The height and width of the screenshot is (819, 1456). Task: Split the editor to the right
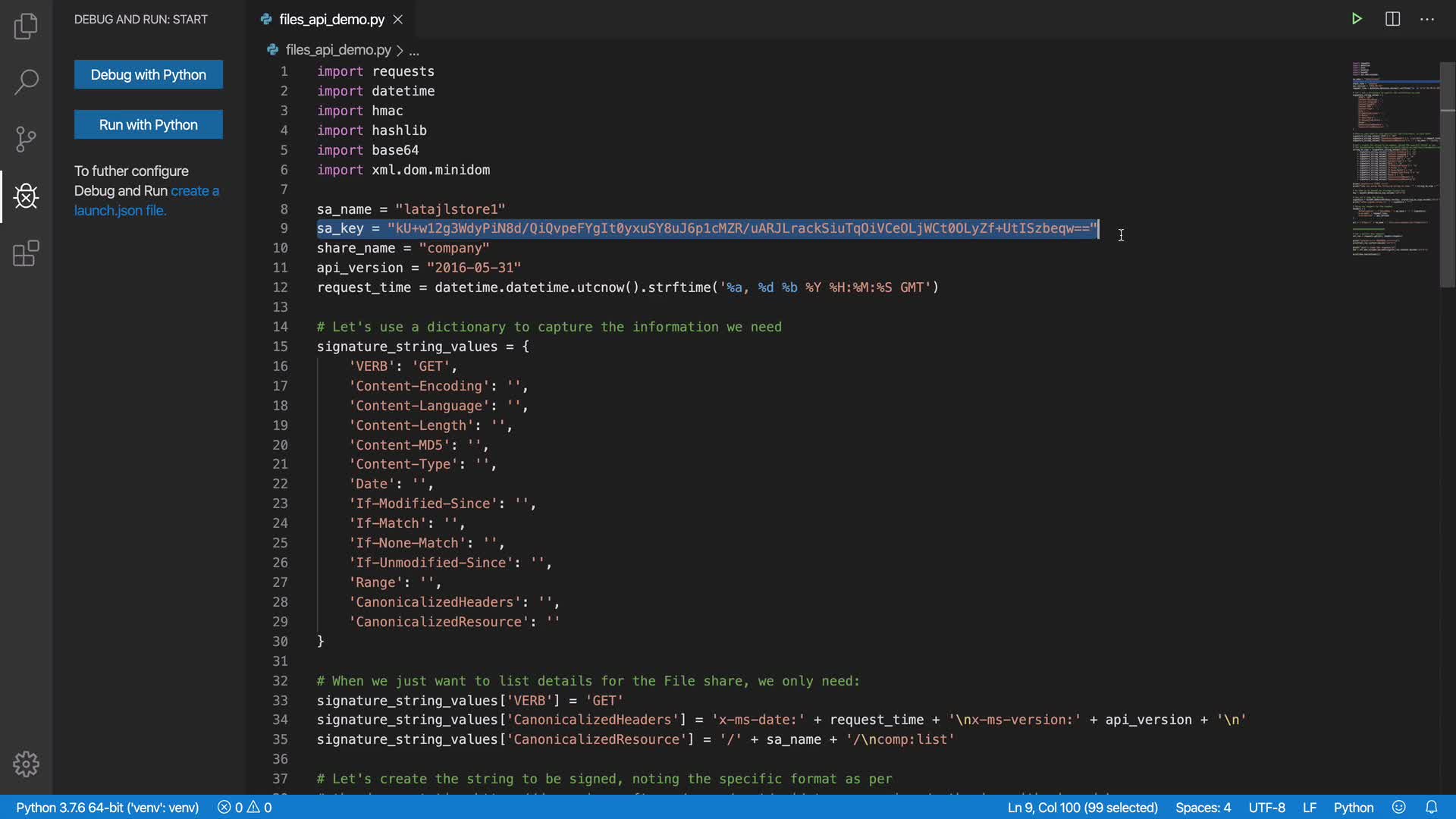pyautogui.click(x=1392, y=19)
